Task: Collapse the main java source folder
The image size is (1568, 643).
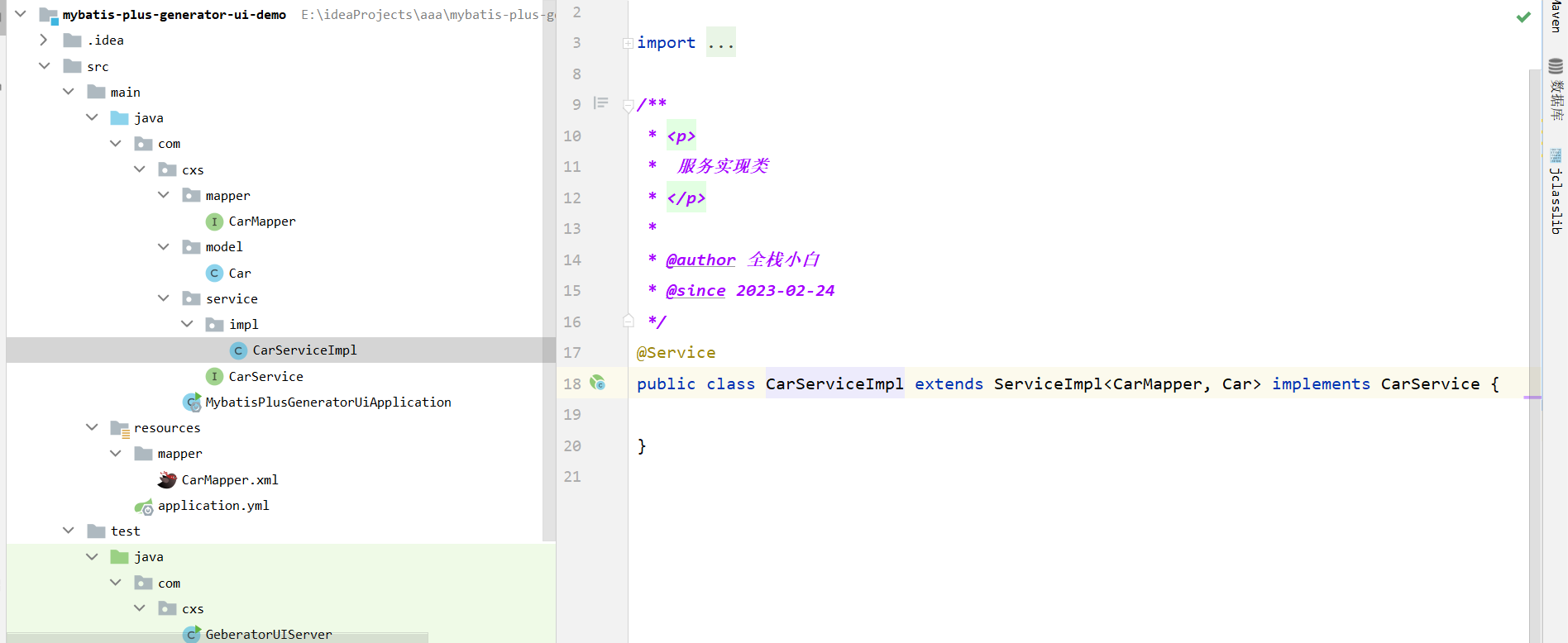Action: click(92, 117)
